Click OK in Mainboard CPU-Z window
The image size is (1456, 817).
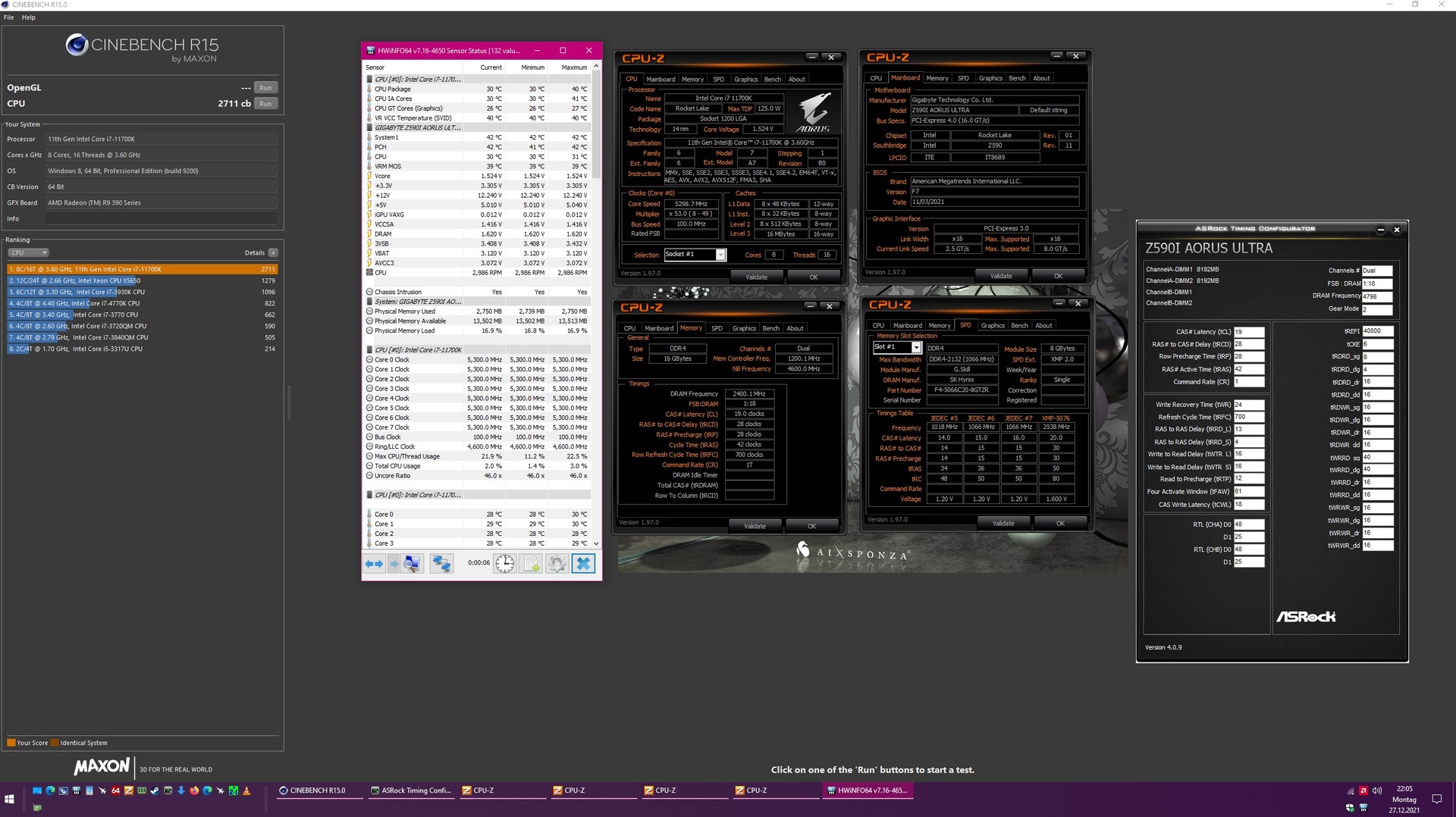1058,276
